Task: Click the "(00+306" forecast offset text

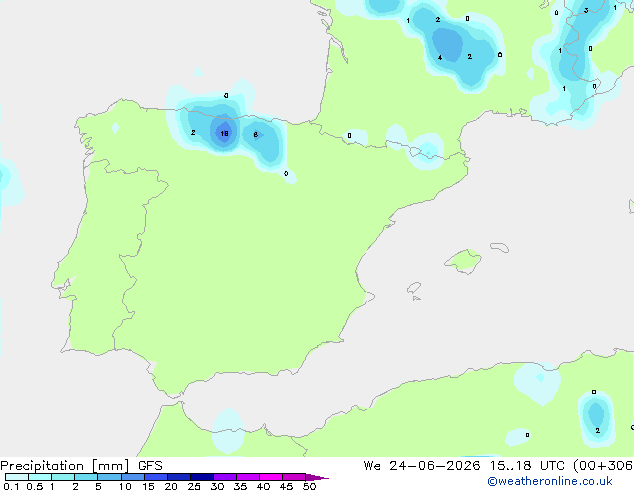Action: (603, 466)
